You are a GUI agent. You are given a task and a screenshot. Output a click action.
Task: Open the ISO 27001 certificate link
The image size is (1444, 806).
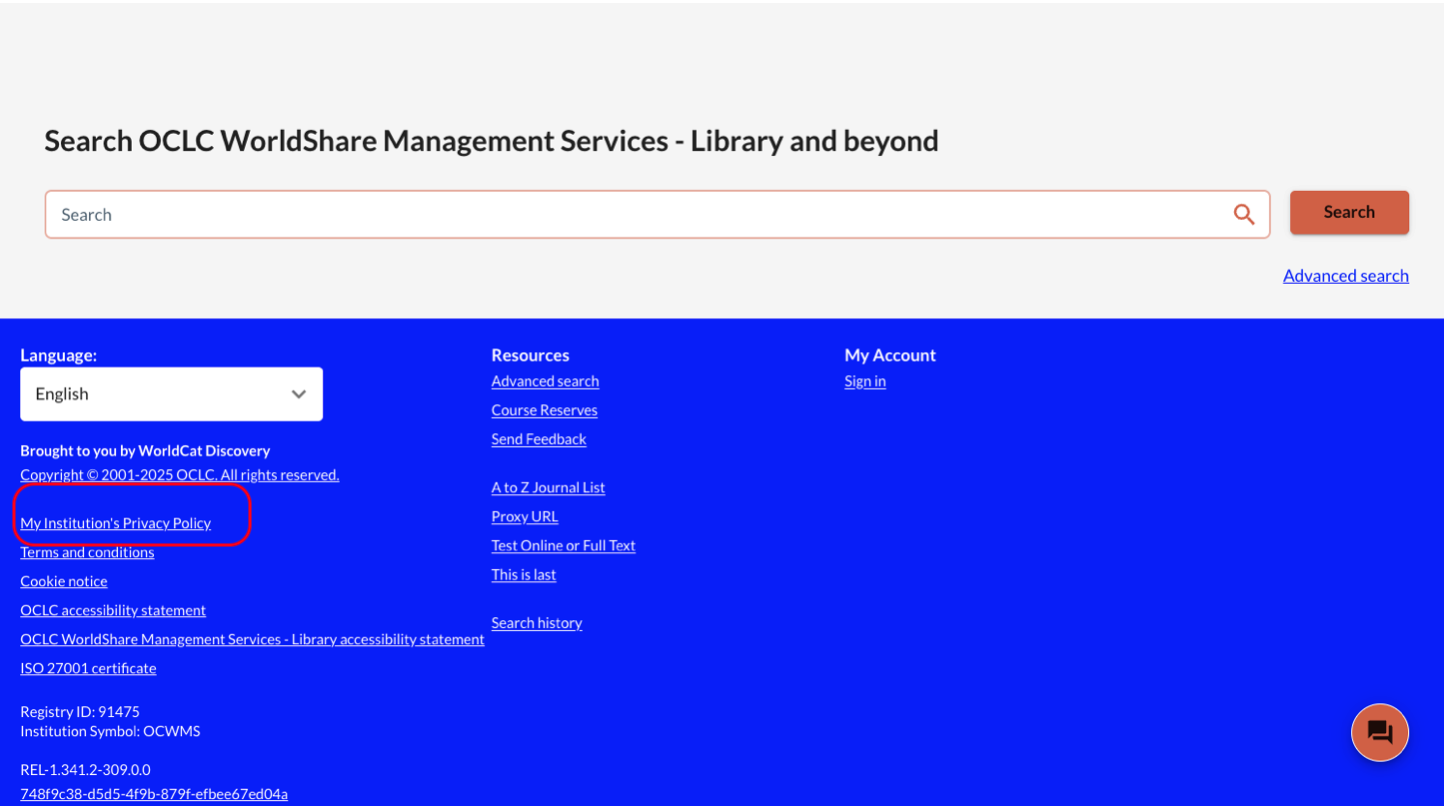click(x=88, y=668)
